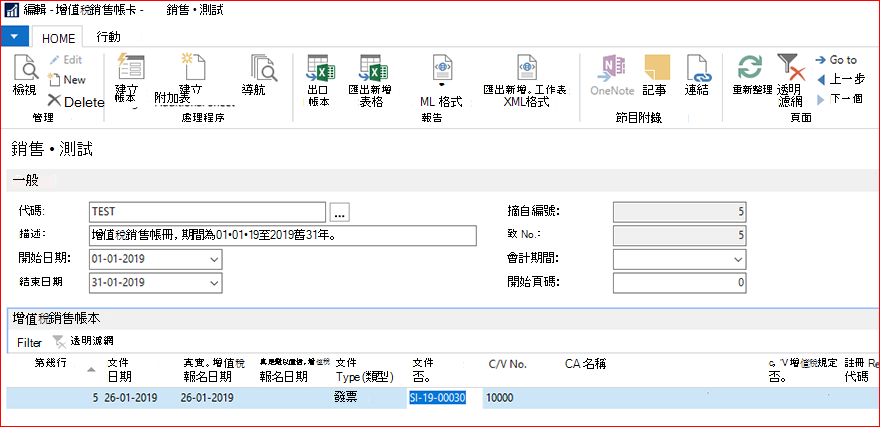The image size is (880, 427).
Task: Click the 記事 (Notes) sticky note icon
Action: point(657,68)
